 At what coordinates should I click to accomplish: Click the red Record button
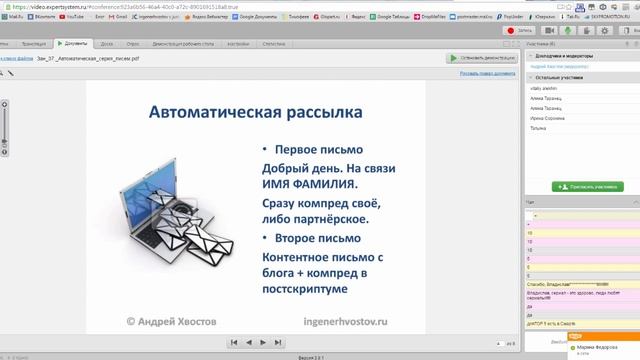tap(519, 31)
